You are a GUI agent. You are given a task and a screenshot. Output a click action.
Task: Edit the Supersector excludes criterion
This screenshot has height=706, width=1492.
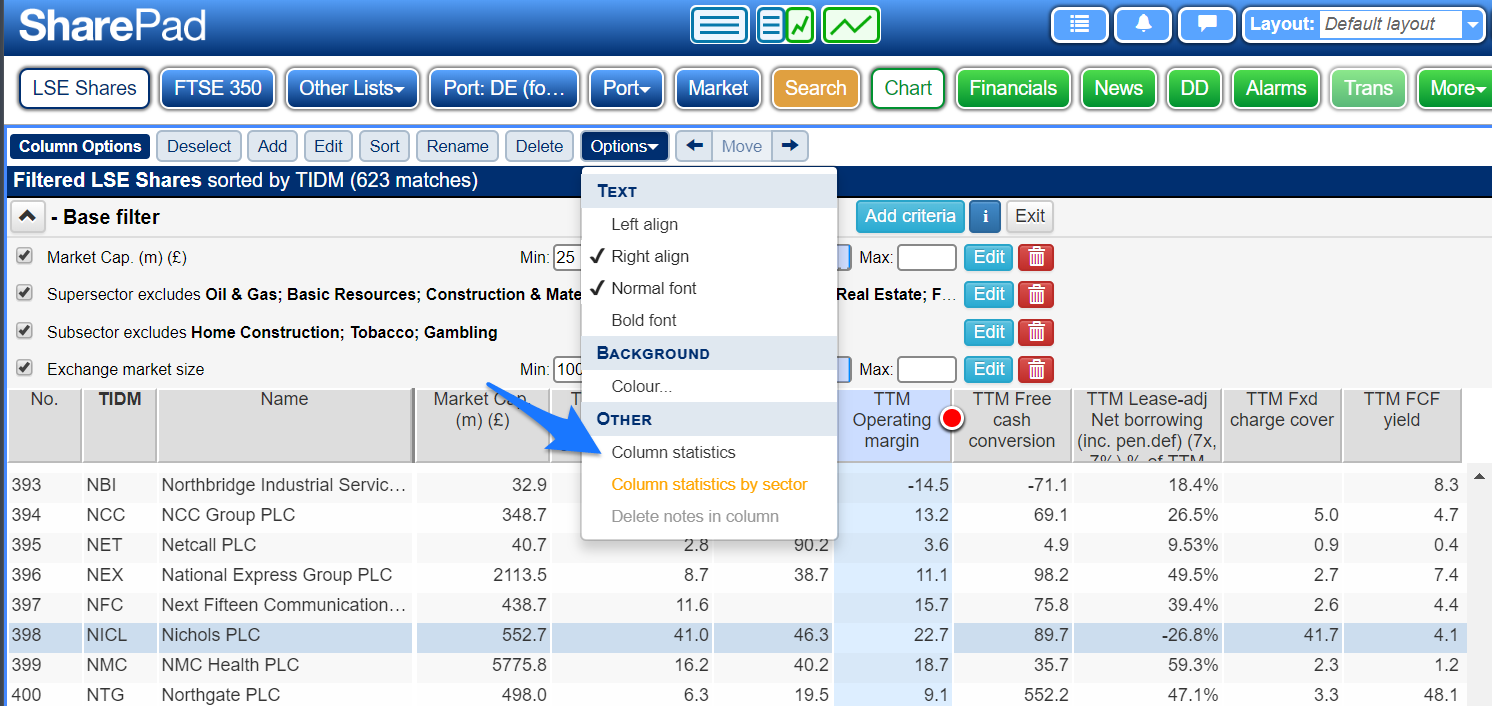(989, 295)
